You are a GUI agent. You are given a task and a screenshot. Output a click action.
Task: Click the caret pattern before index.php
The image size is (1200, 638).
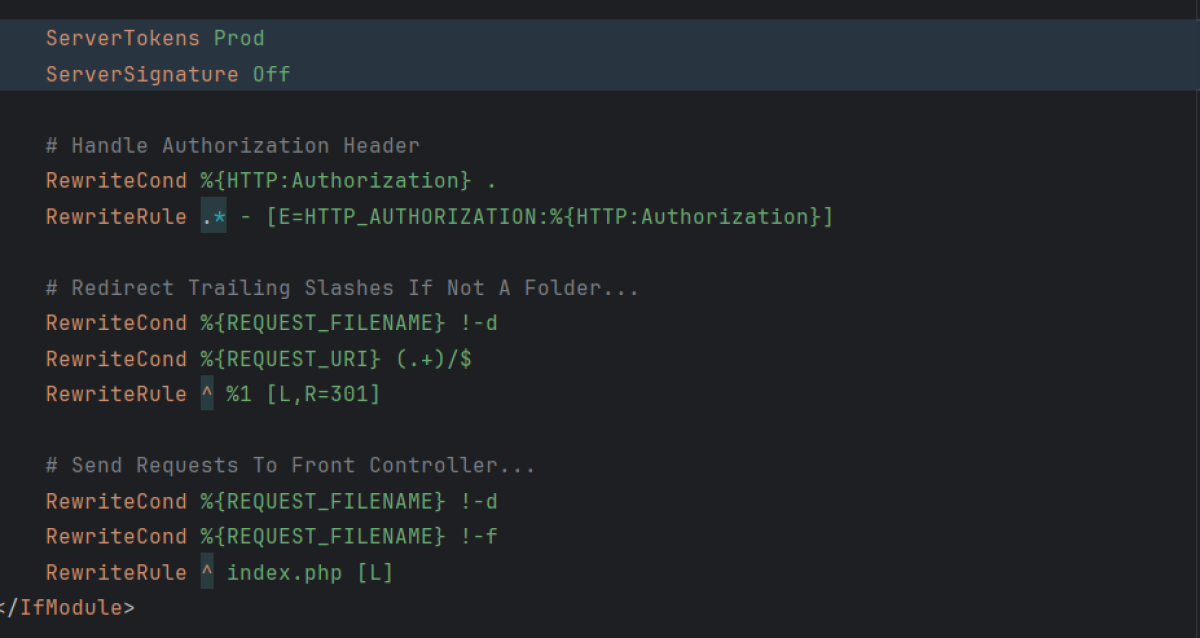pos(207,573)
